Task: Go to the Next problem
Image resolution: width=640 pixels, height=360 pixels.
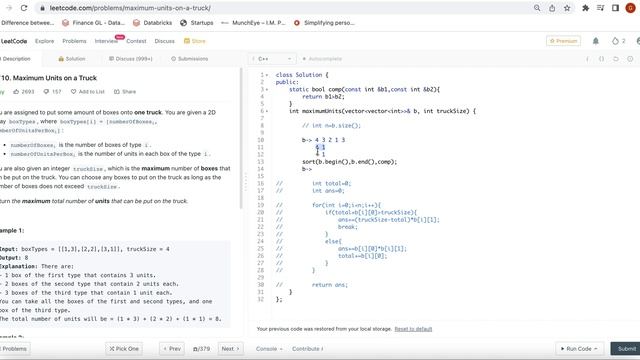Action: click(231, 349)
